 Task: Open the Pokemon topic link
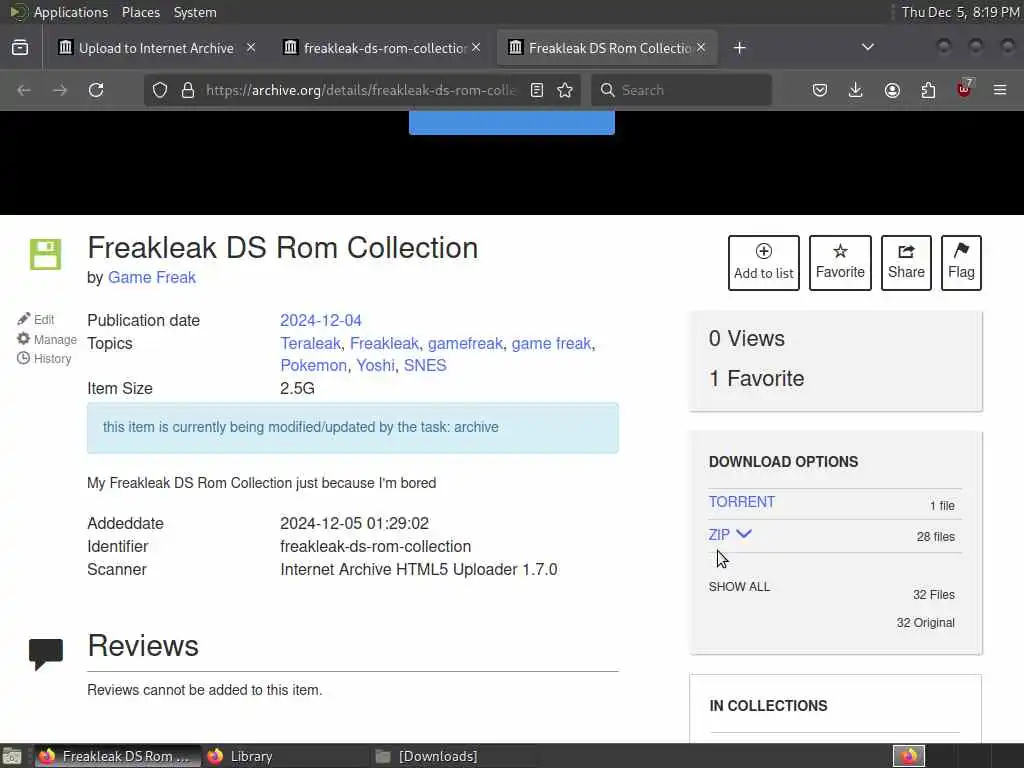[x=313, y=366]
